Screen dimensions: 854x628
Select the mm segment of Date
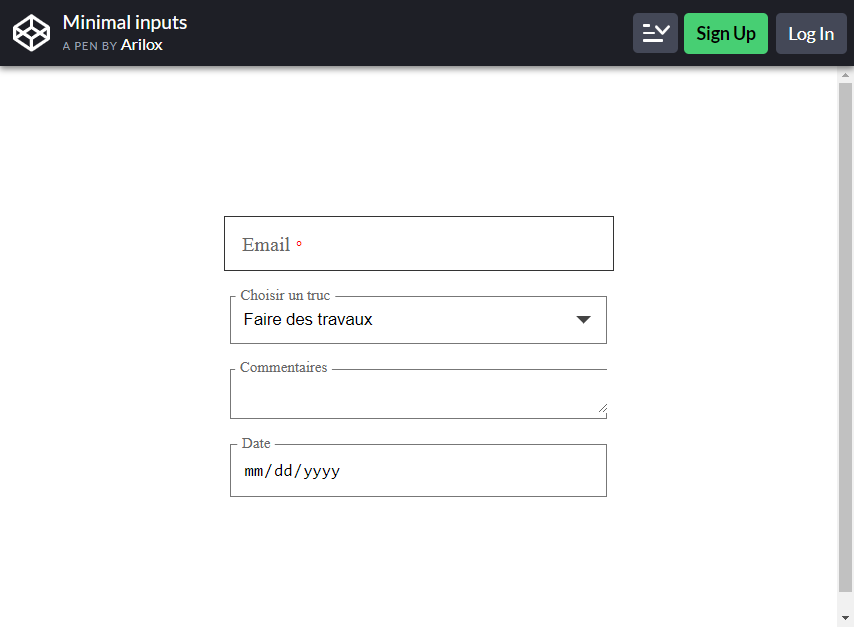click(x=254, y=471)
